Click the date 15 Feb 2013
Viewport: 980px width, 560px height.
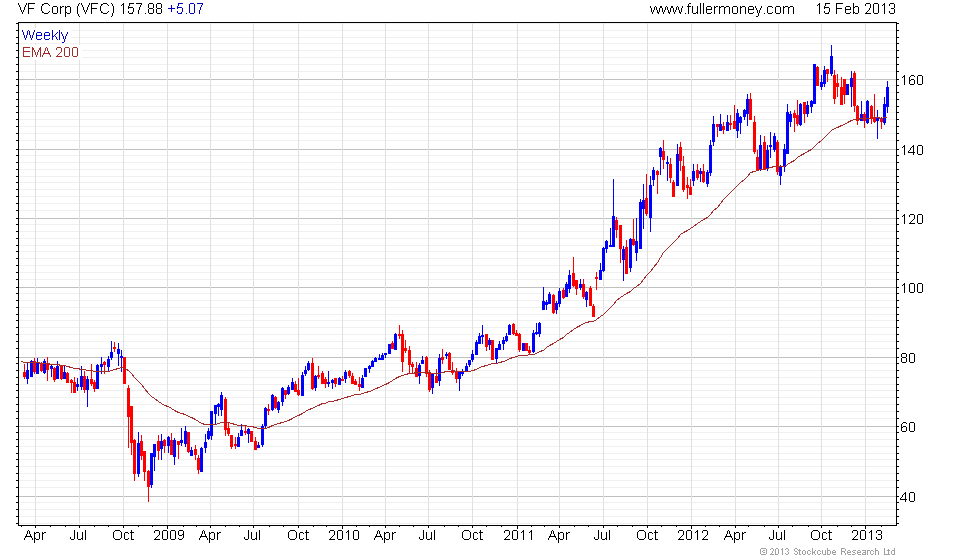[x=855, y=9]
